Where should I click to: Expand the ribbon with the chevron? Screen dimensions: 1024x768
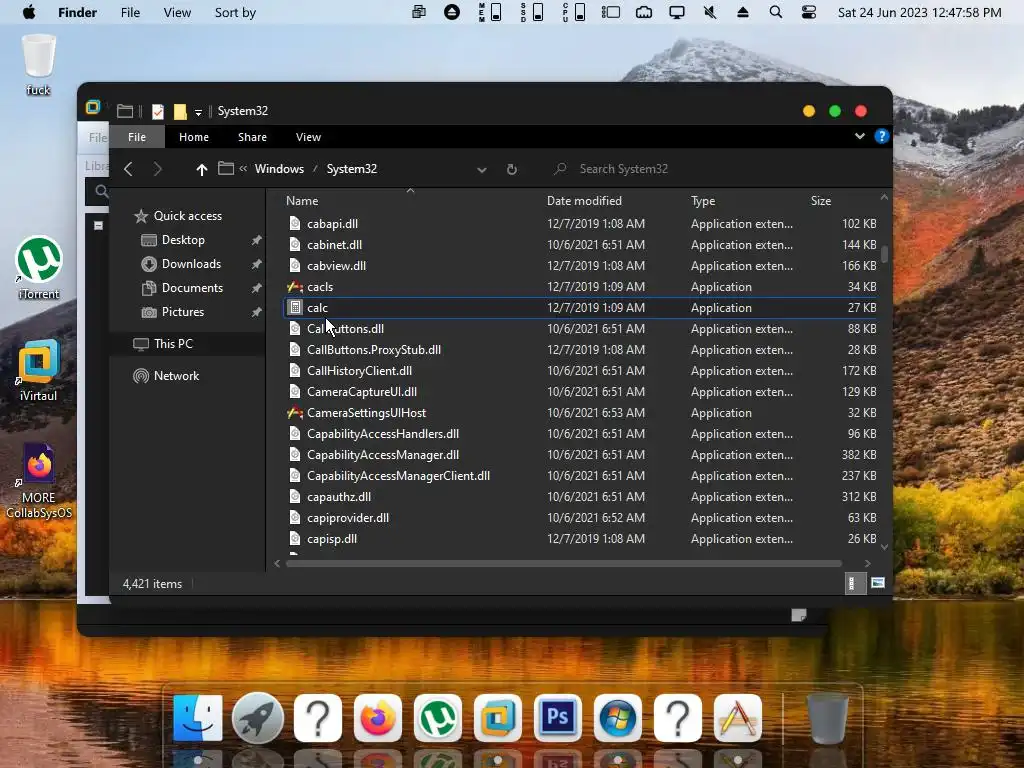(x=859, y=136)
